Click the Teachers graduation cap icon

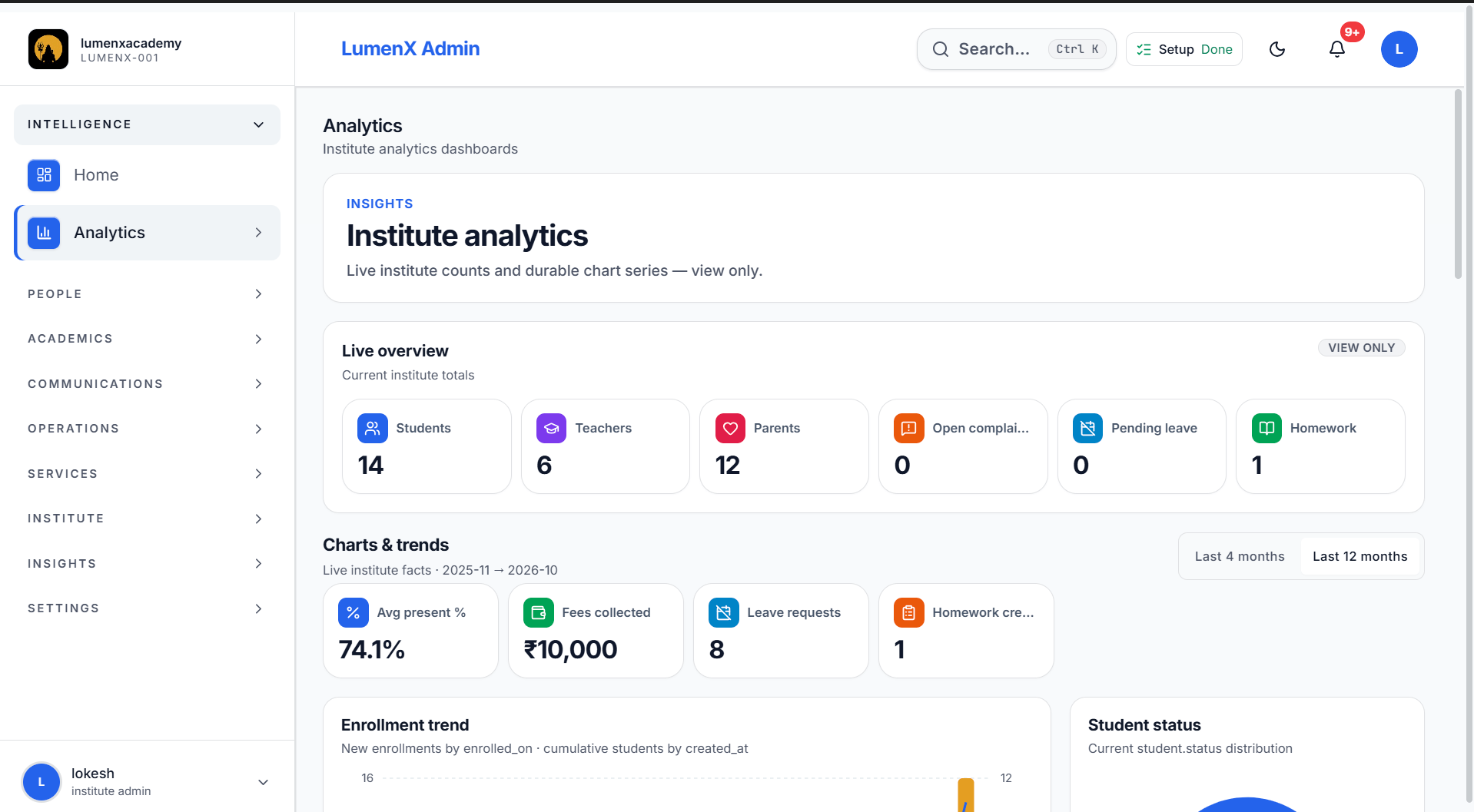(x=552, y=428)
